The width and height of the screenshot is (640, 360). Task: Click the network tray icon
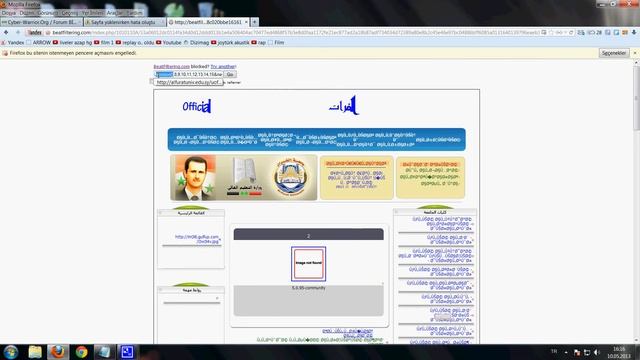coord(587,352)
